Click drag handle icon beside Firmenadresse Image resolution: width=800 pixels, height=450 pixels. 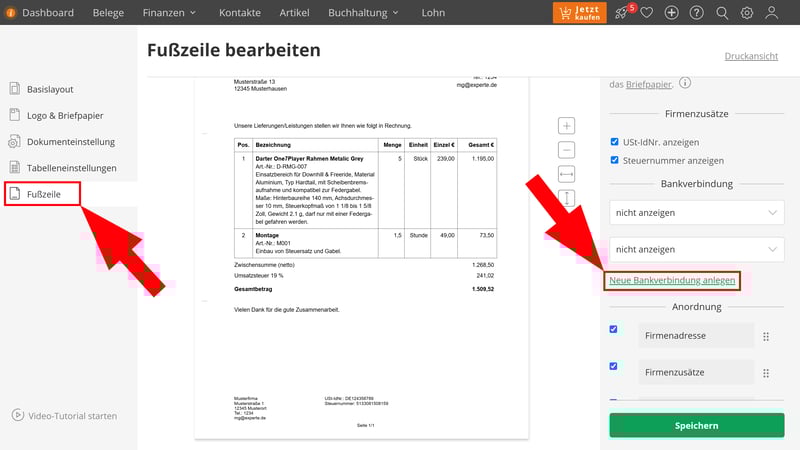(766, 336)
